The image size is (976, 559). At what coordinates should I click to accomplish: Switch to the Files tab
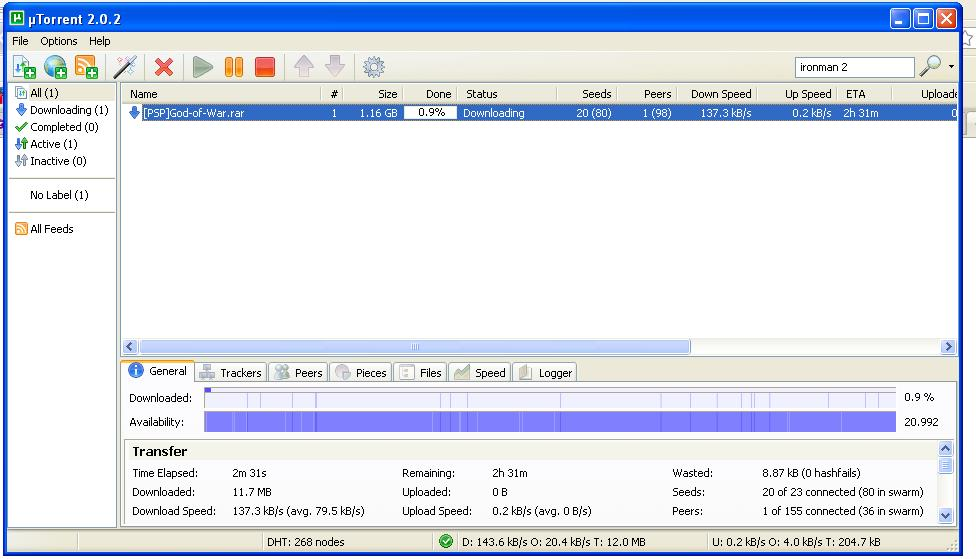(x=420, y=373)
